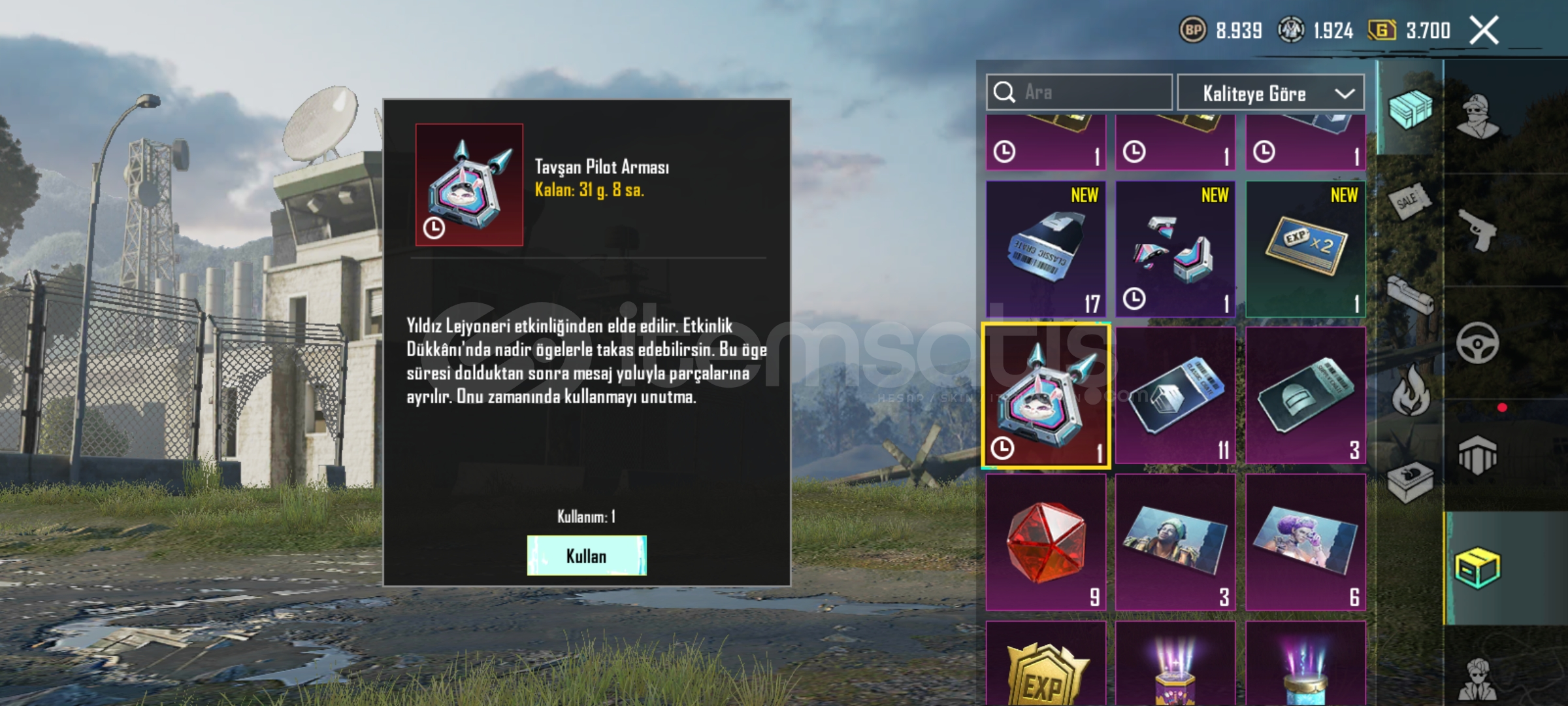The image size is (1568, 706).
Task: Select the yellow crate inventory tab
Action: coord(1477,568)
